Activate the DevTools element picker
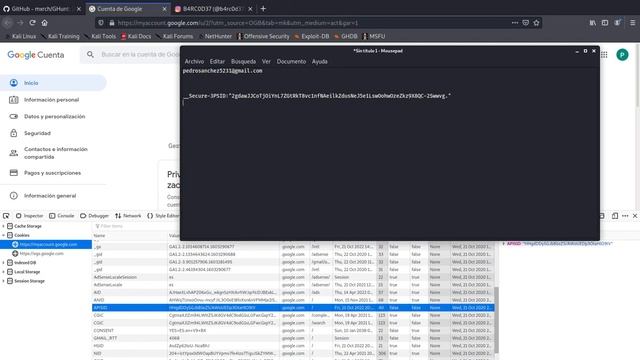 [6, 216]
